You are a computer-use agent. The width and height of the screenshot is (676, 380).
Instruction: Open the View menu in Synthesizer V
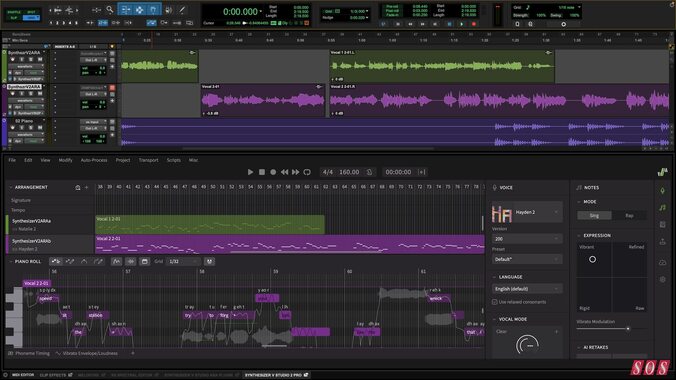tap(45, 160)
